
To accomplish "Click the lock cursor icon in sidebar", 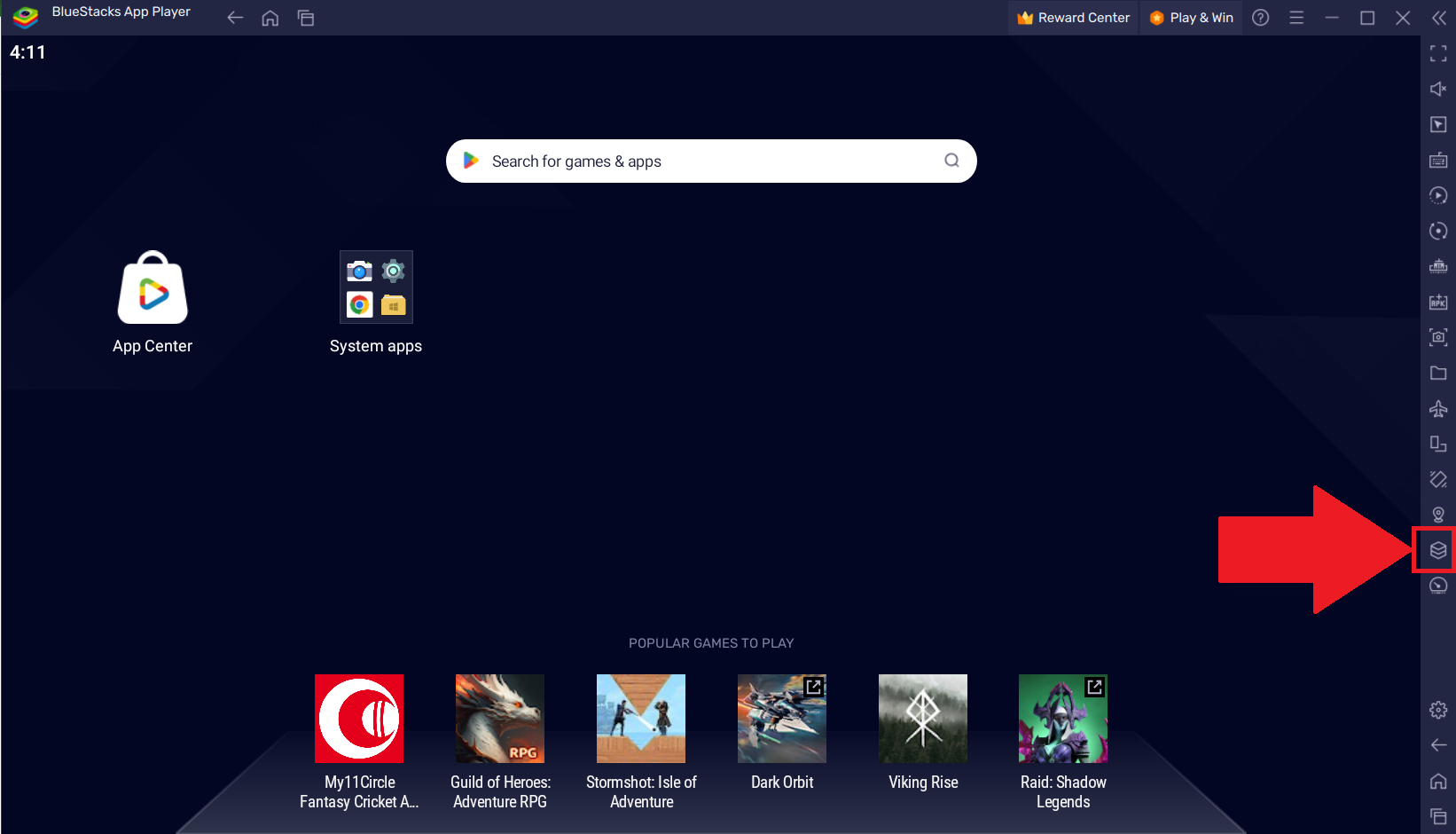I will (x=1438, y=125).
